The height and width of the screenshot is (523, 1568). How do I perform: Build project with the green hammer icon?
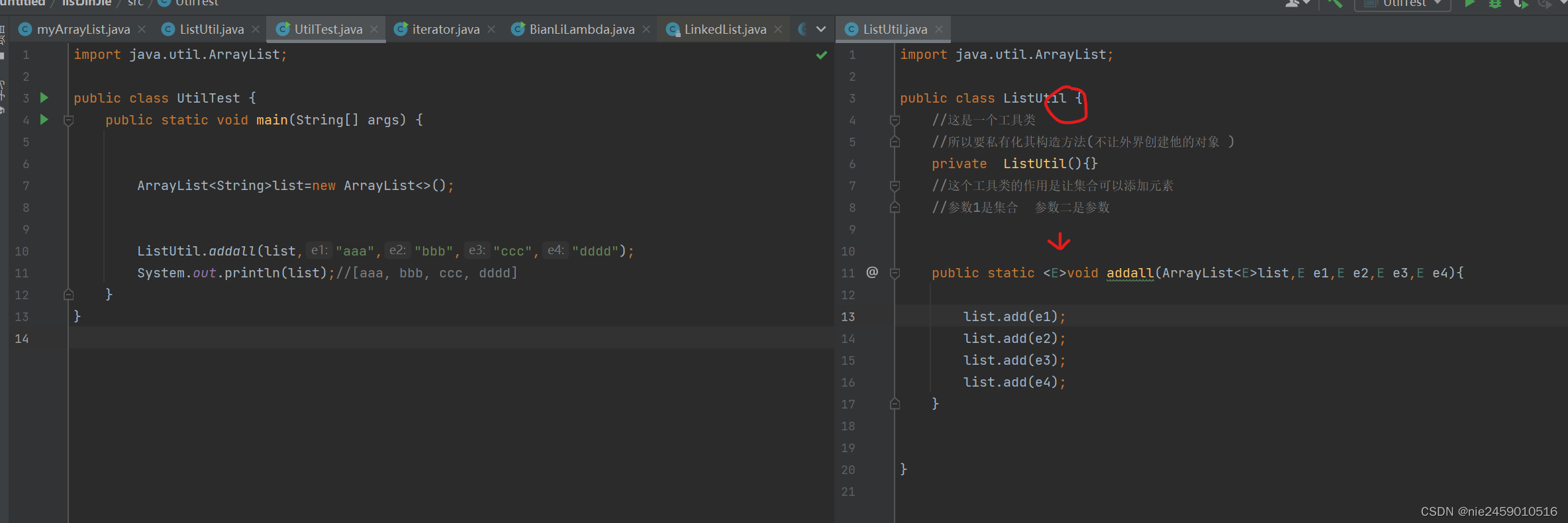(x=1334, y=4)
